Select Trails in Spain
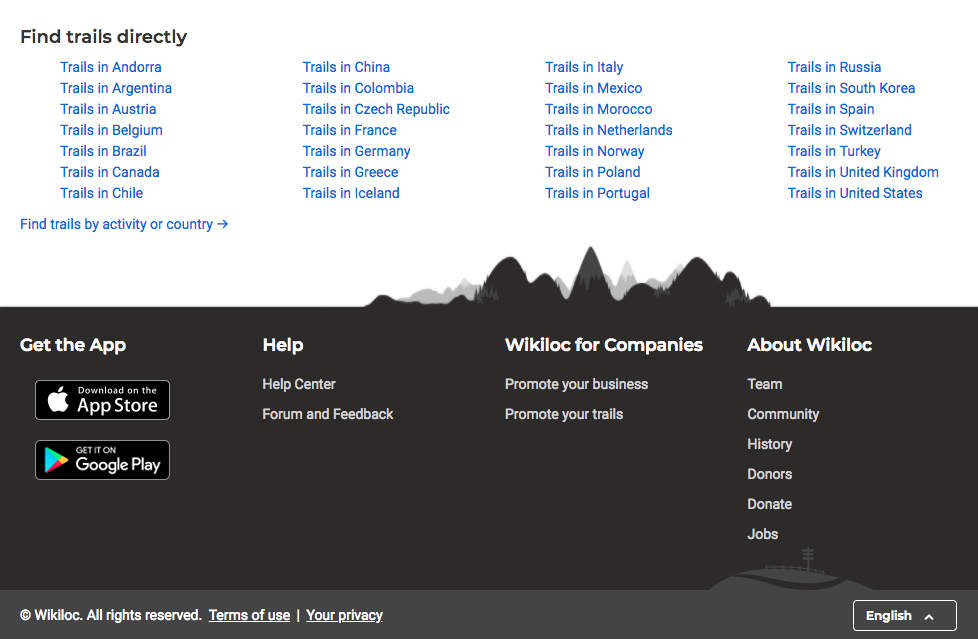The width and height of the screenshot is (978, 639). pyautogui.click(x=830, y=109)
